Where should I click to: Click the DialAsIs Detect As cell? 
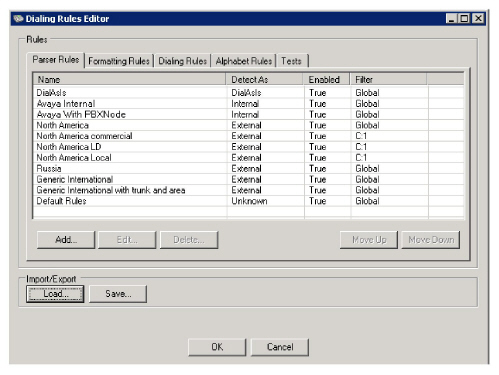(246, 93)
